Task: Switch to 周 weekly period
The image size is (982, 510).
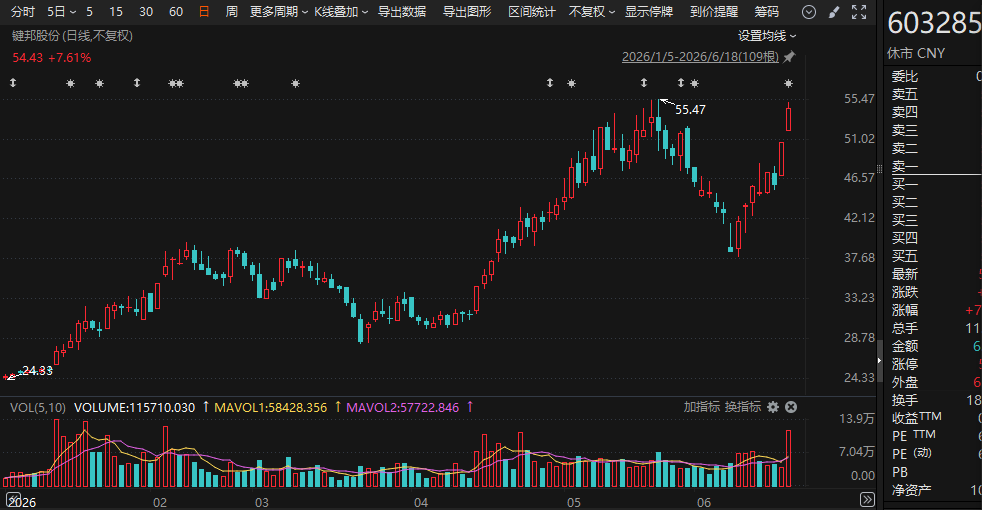Action: [232, 12]
